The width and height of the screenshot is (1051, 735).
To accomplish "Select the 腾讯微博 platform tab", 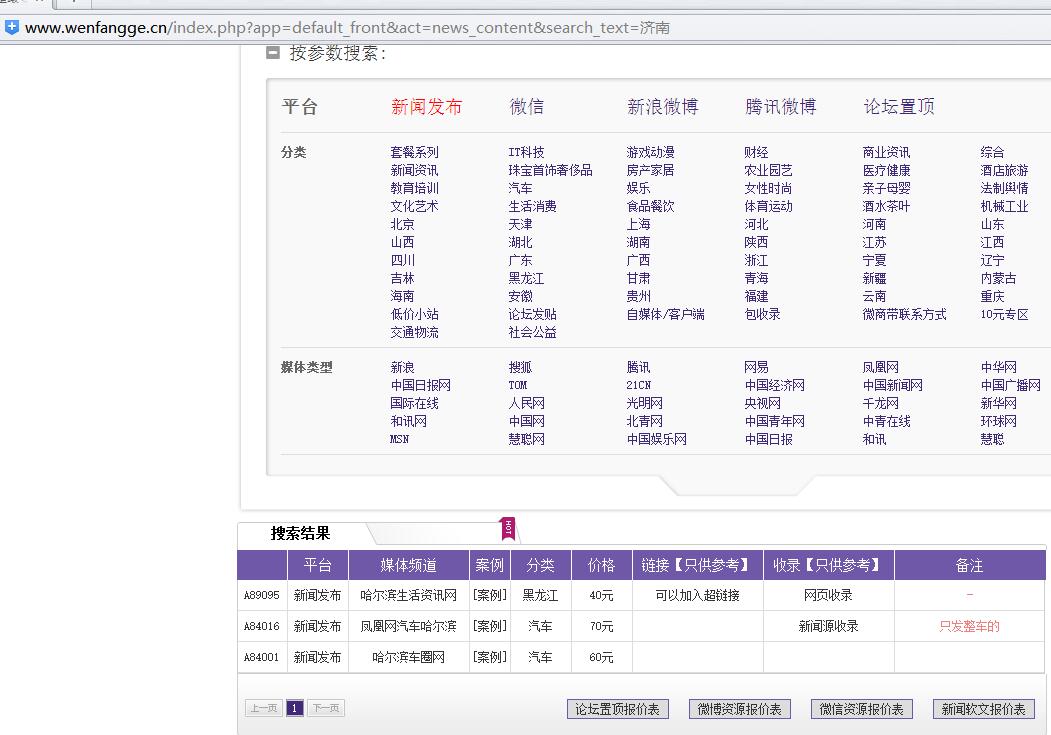I will (x=780, y=107).
